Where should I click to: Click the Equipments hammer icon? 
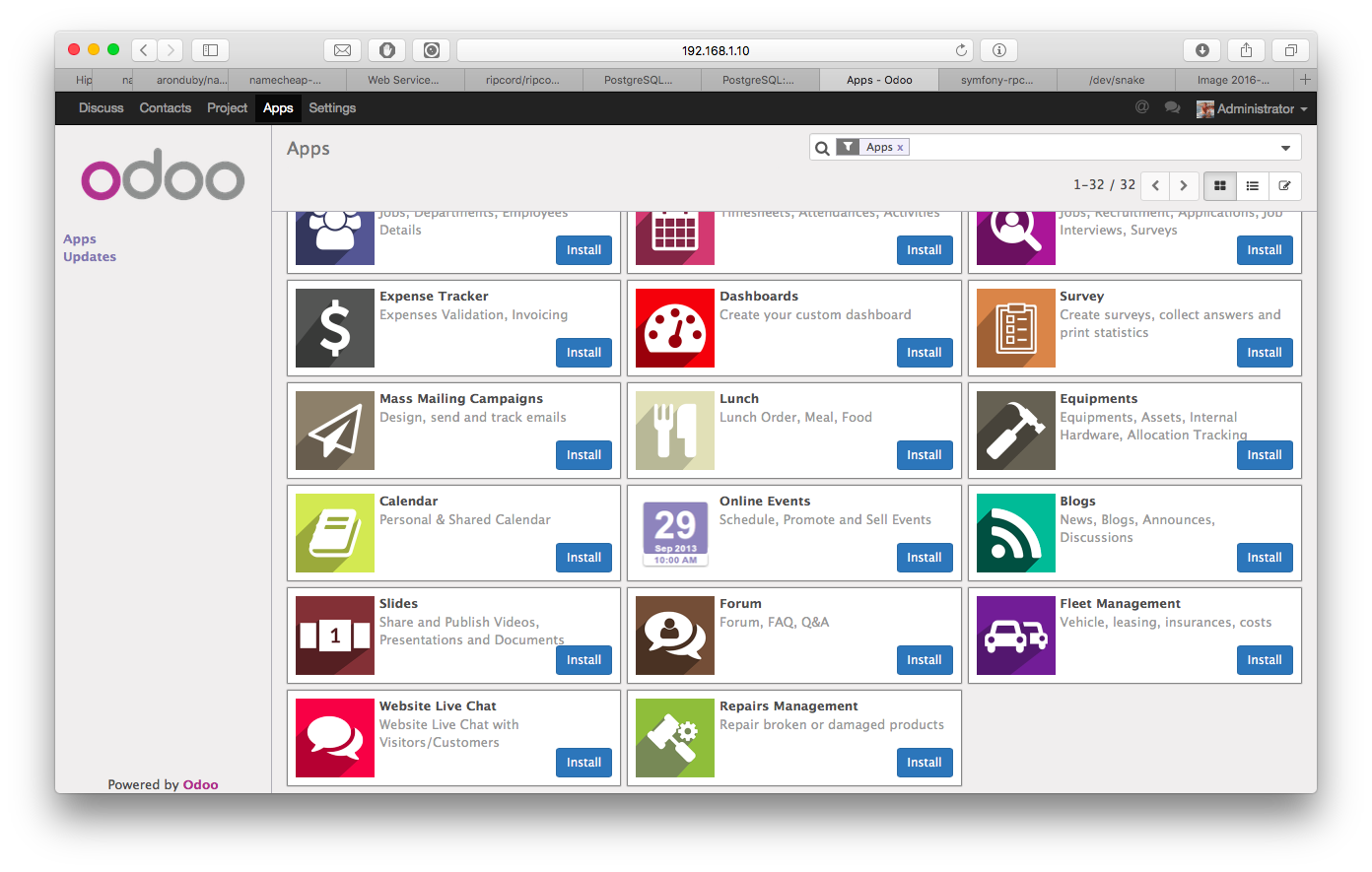click(x=1015, y=431)
